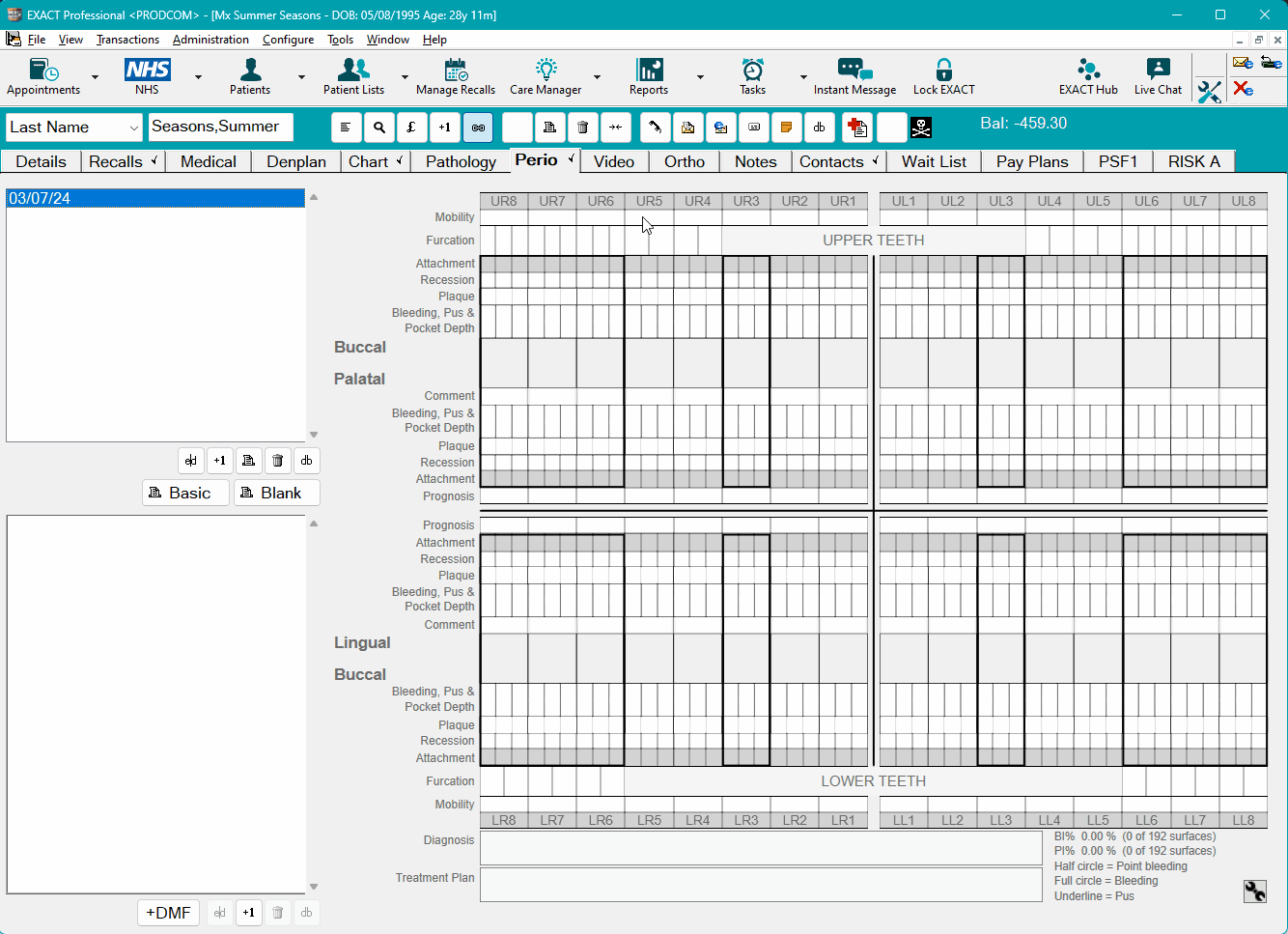Viewport: 1288px width, 934px height.
Task: Open the Administration menu
Action: 211,40
